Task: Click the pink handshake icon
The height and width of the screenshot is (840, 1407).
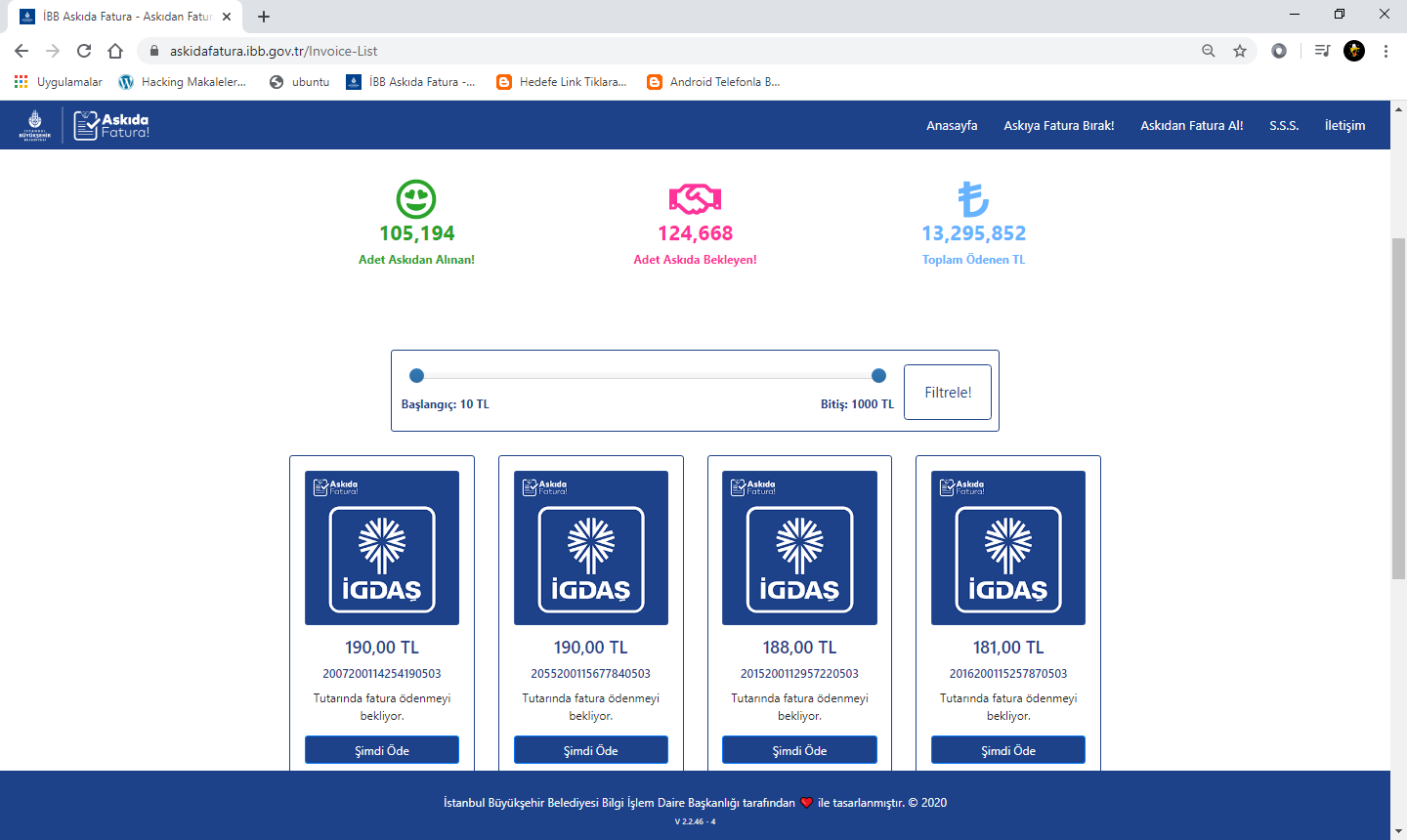Action: click(695, 199)
